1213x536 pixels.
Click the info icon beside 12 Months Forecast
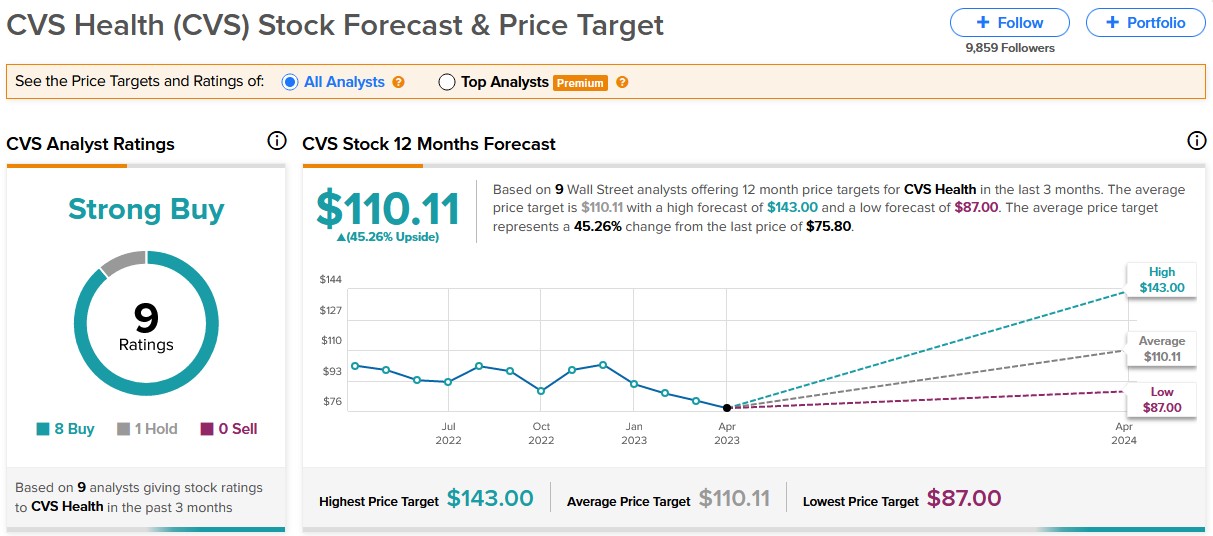point(1196,141)
